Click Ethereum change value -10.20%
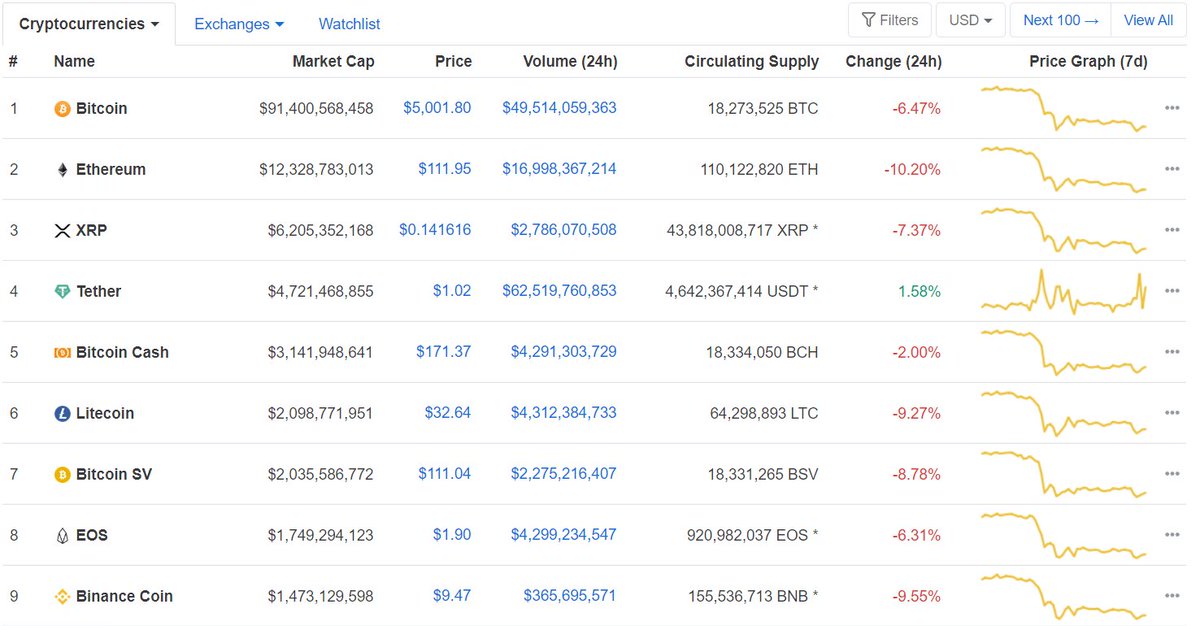 (912, 169)
